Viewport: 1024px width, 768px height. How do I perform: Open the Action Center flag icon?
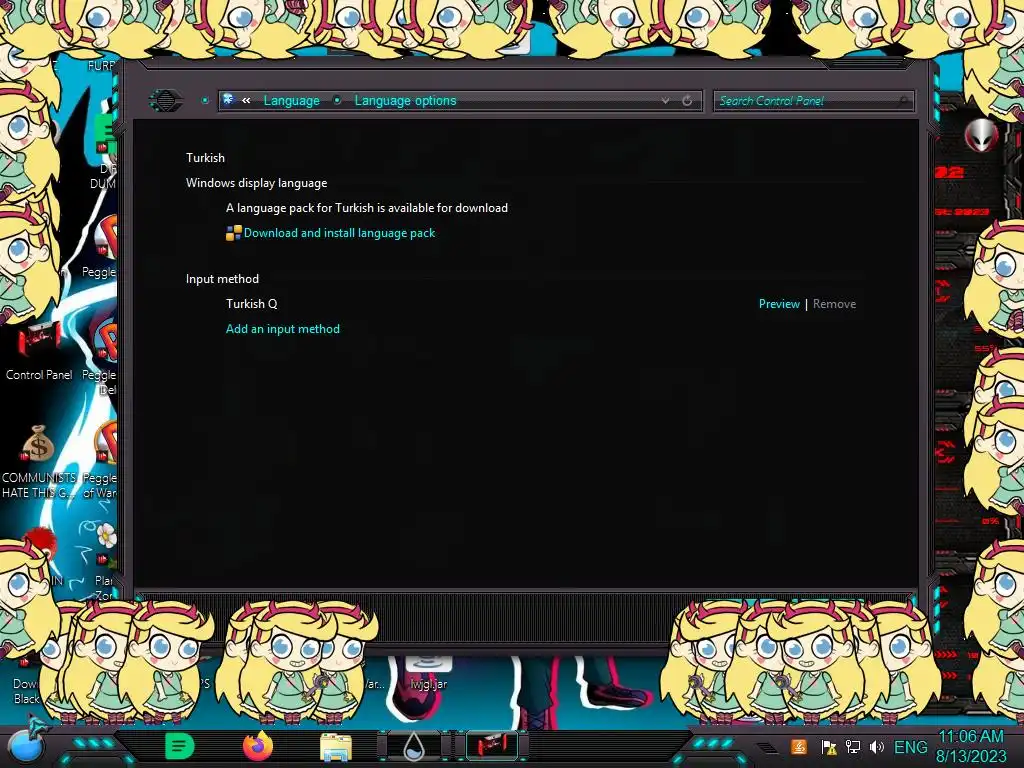pyautogui.click(x=828, y=747)
